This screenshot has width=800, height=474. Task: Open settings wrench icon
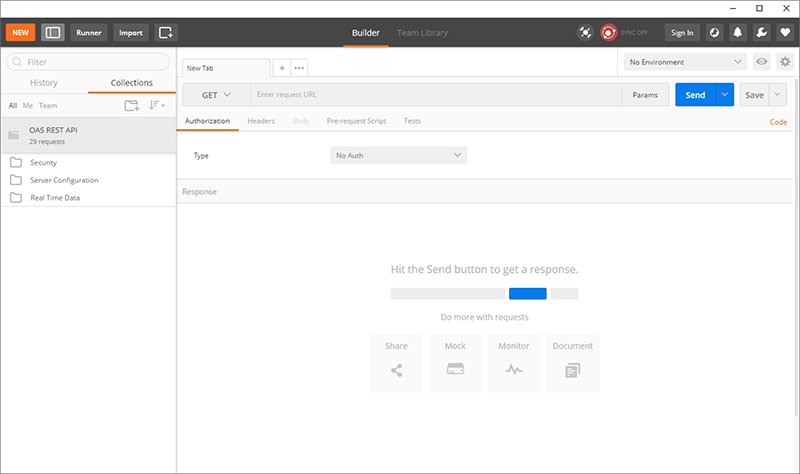tap(761, 32)
